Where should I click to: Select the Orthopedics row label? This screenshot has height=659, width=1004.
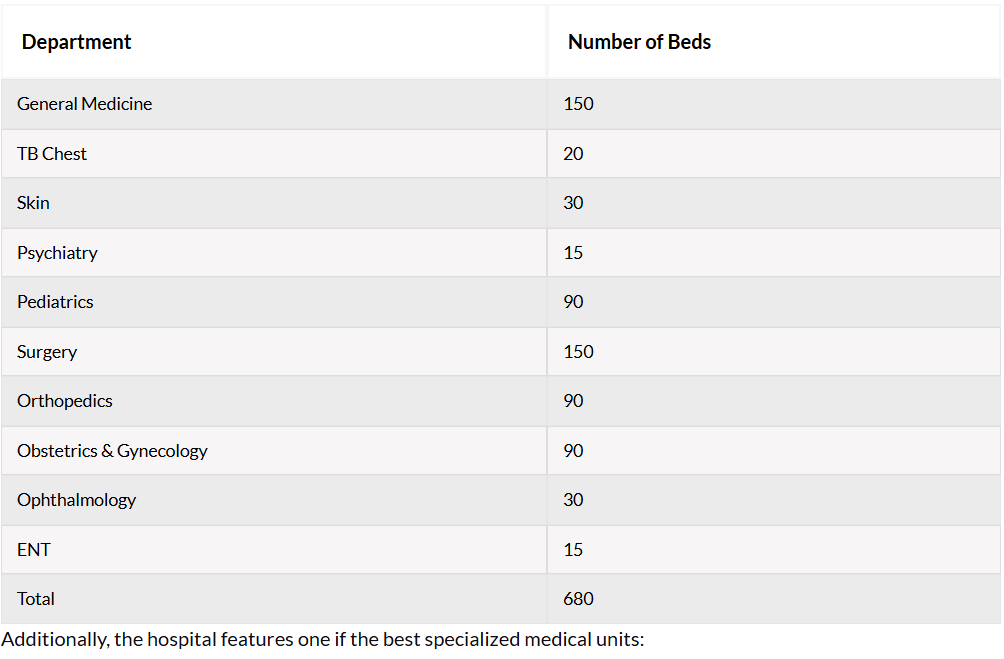tap(65, 401)
